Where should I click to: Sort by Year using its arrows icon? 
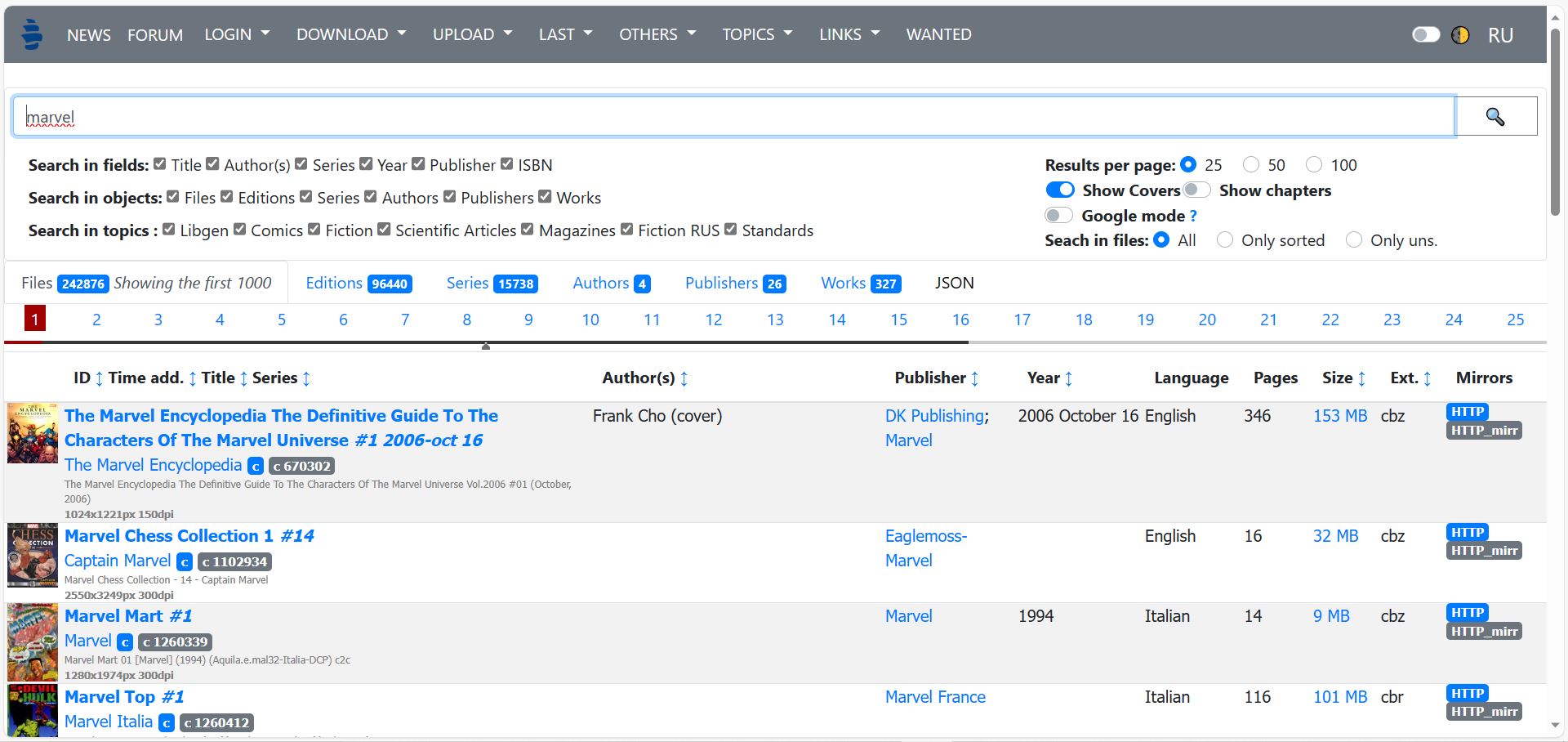point(1068,378)
